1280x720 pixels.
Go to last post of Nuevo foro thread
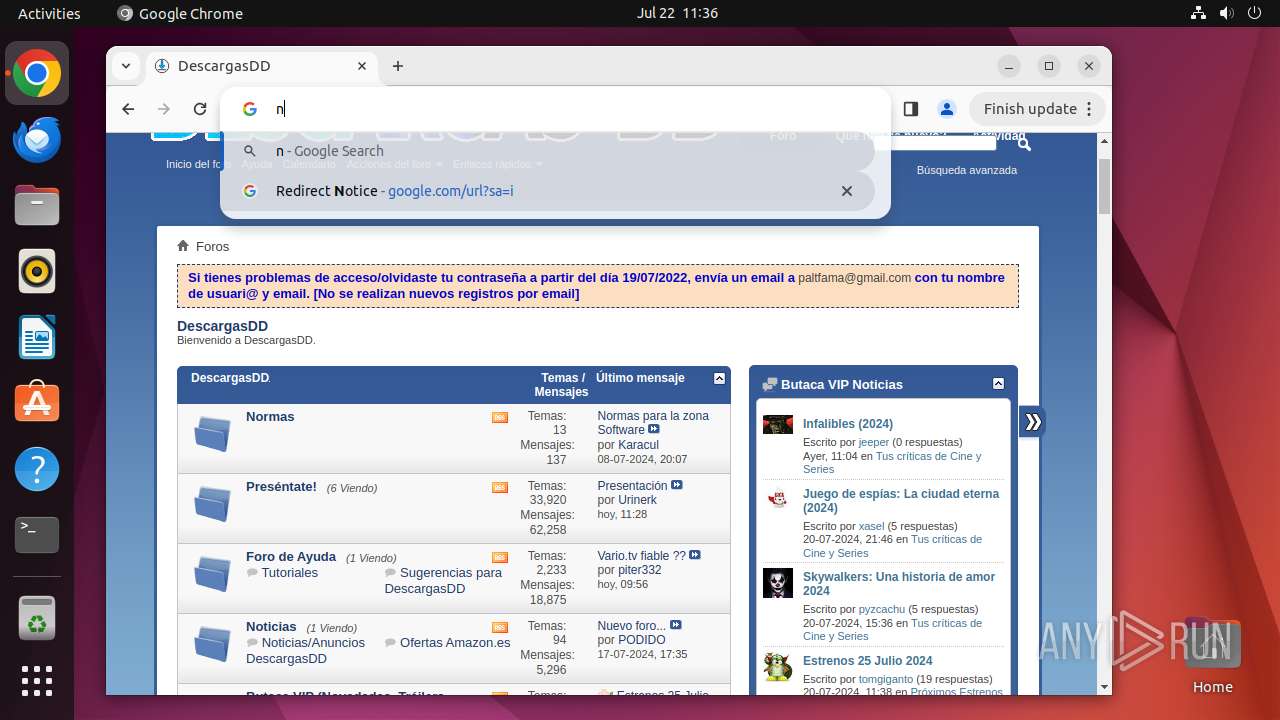tap(676, 626)
